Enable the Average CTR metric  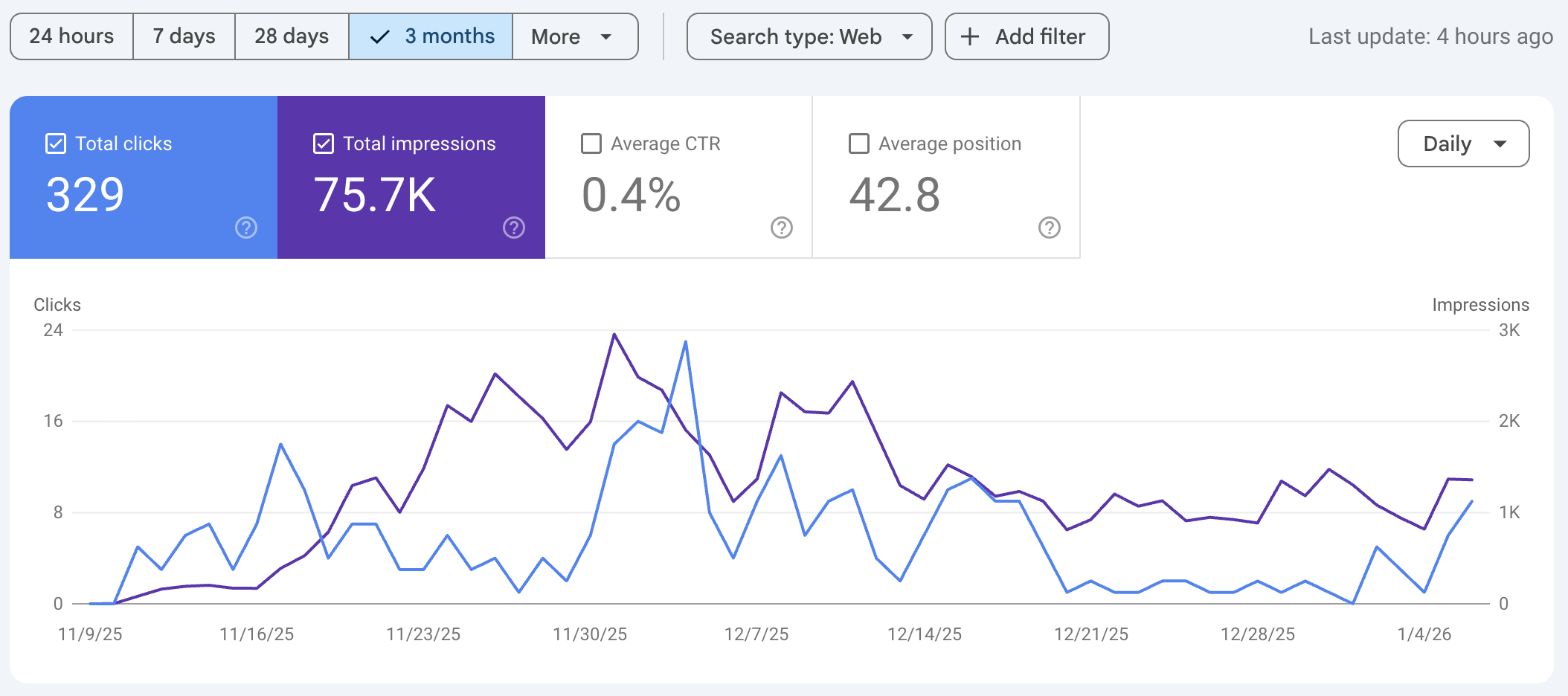[x=591, y=144]
